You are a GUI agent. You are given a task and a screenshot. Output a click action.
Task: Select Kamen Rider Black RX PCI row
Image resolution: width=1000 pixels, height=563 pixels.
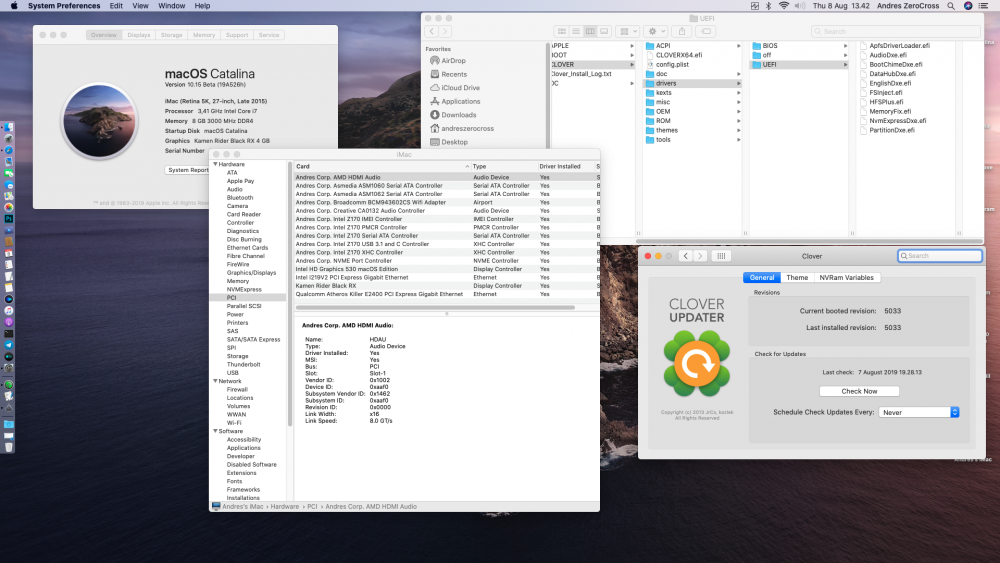[445, 286]
